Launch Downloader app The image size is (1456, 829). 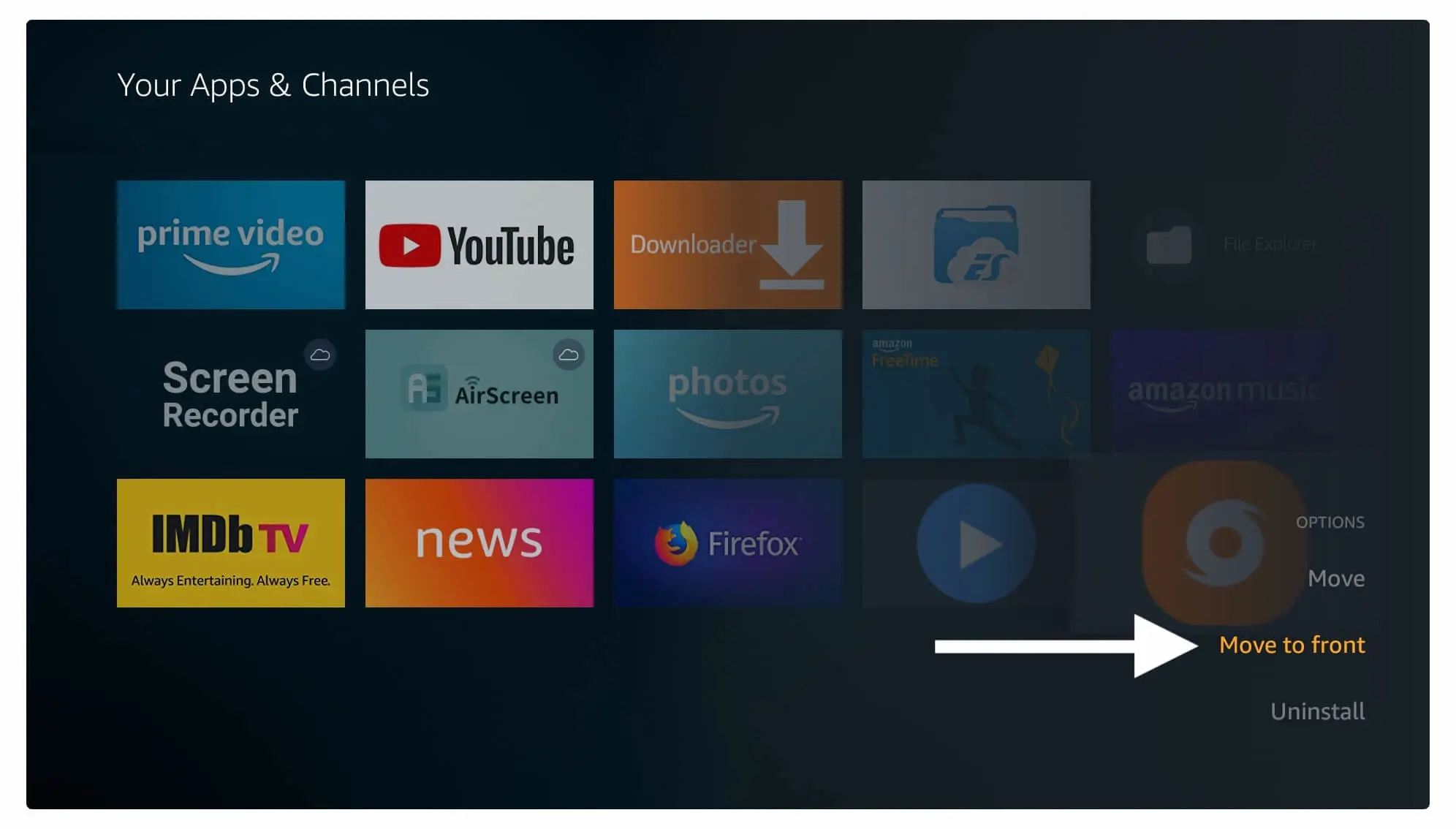(x=727, y=244)
